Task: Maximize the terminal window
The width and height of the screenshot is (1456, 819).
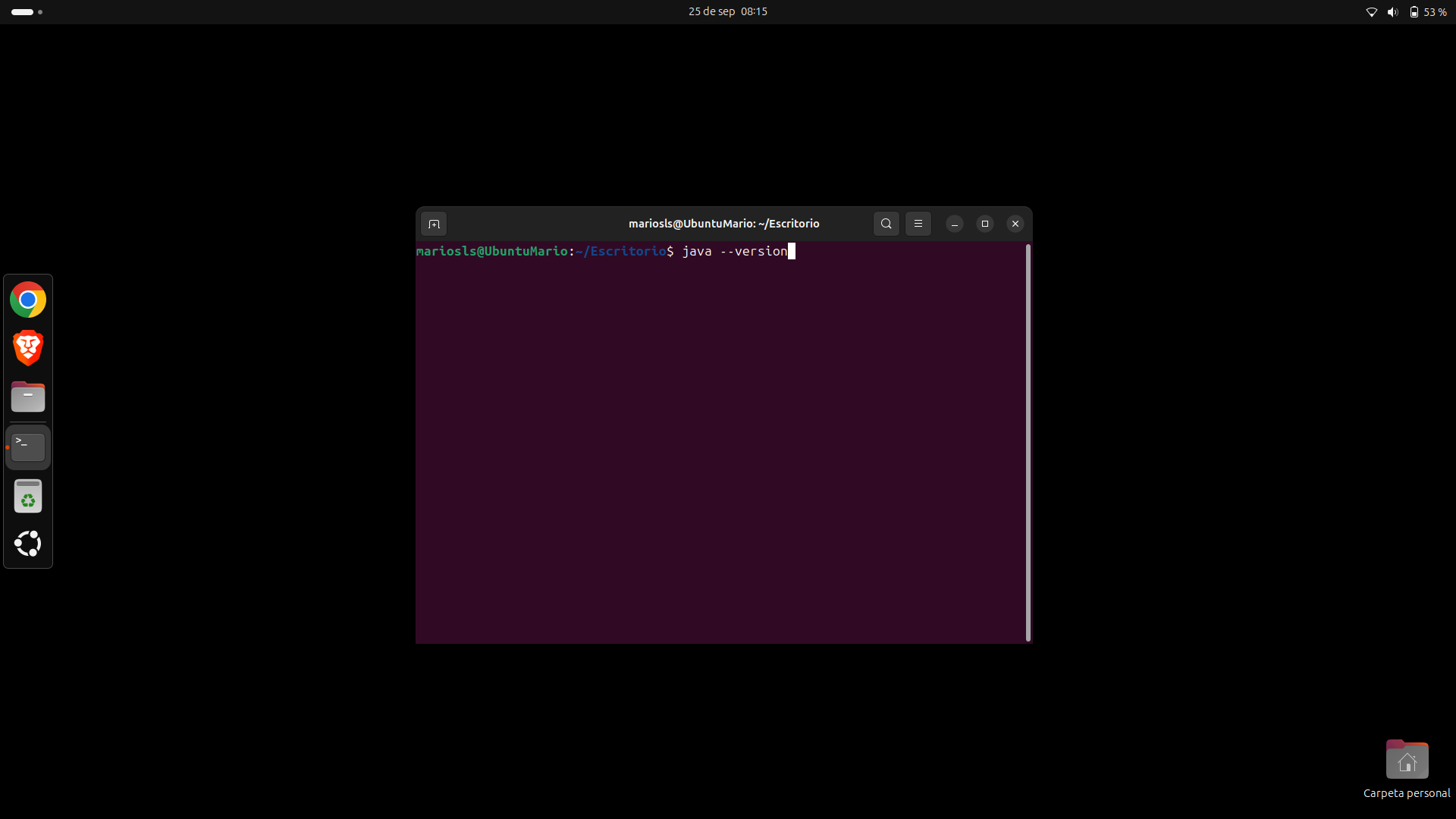Action: click(984, 224)
